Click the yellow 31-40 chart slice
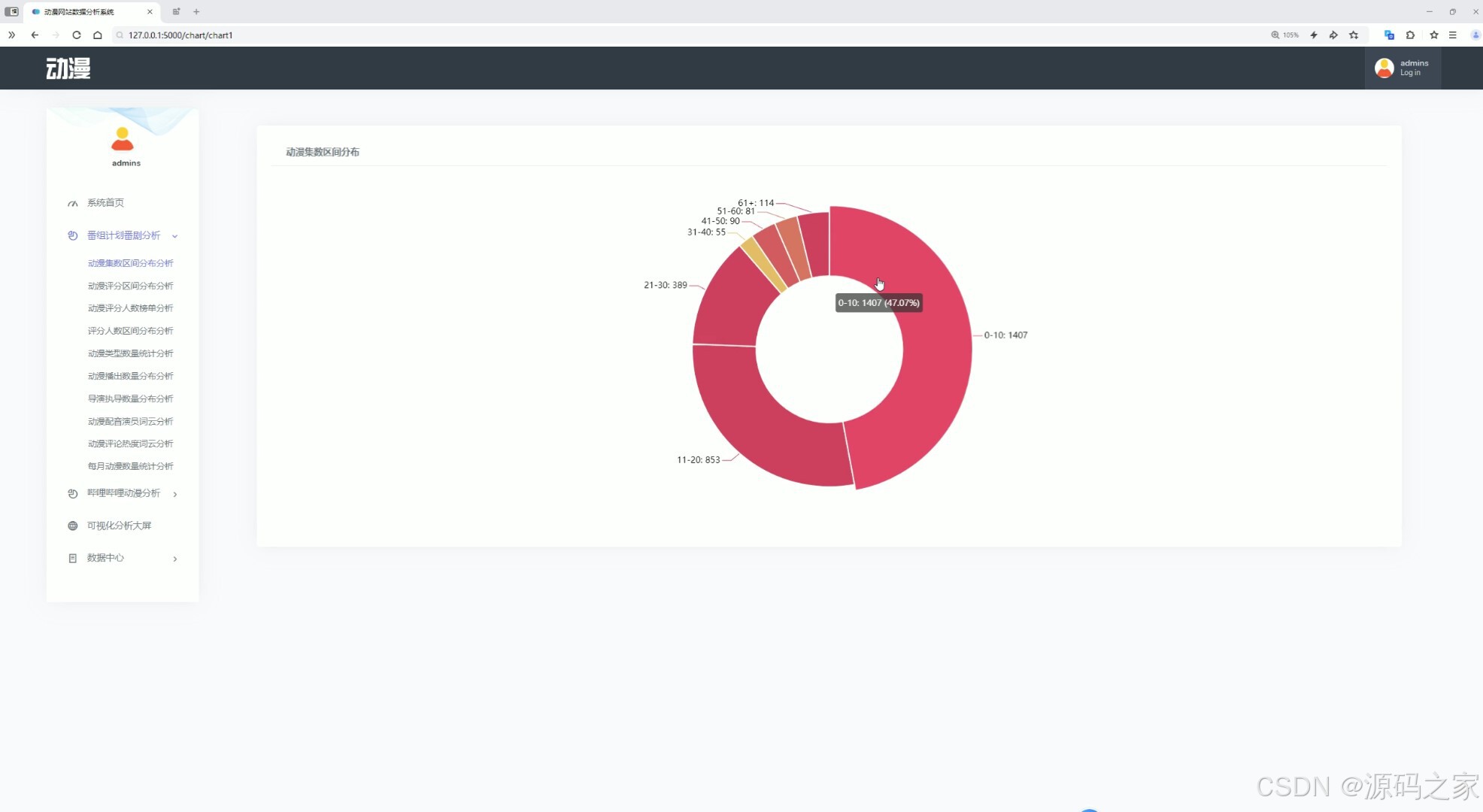The width and height of the screenshot is (1483, 812). [764, 265]
